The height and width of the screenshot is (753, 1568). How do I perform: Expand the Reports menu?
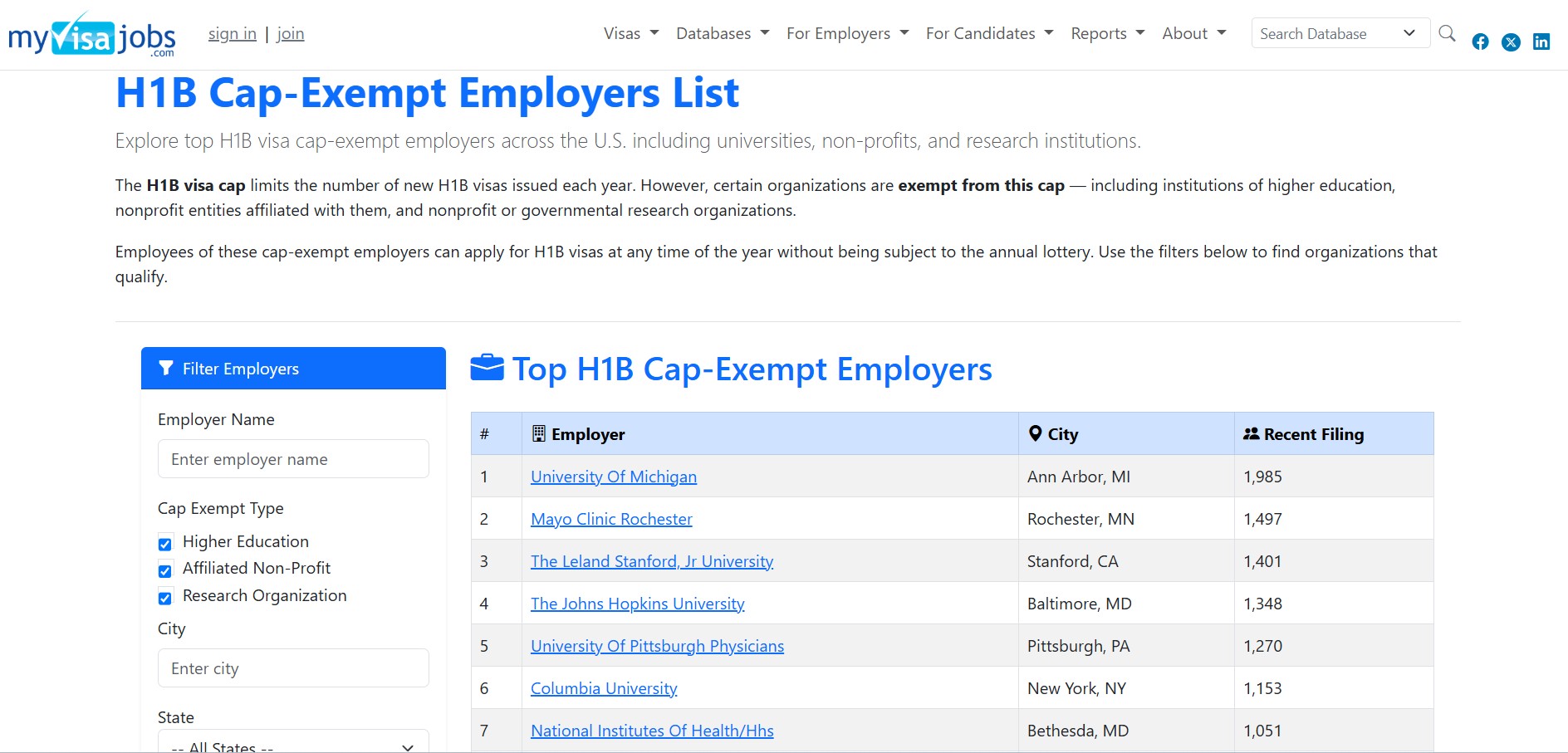point(1108,33)
